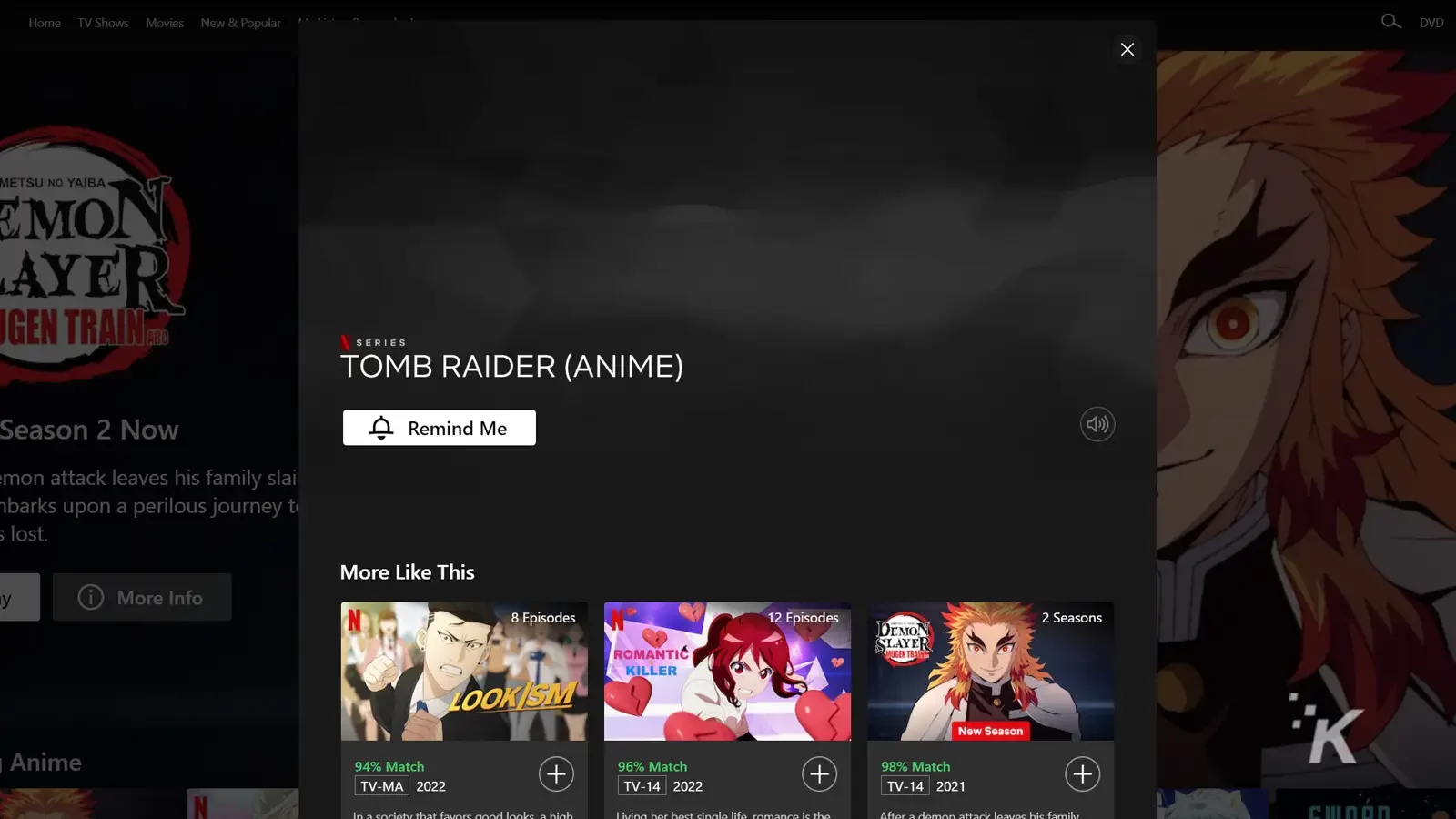Open the TV Shows menu item
1456x819 pixels.
(103, 23)
